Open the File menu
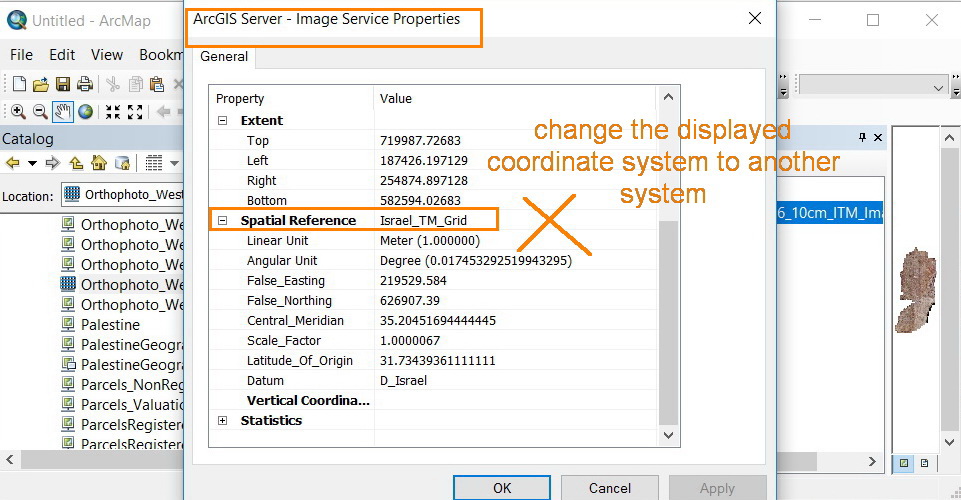 (21, 55)
